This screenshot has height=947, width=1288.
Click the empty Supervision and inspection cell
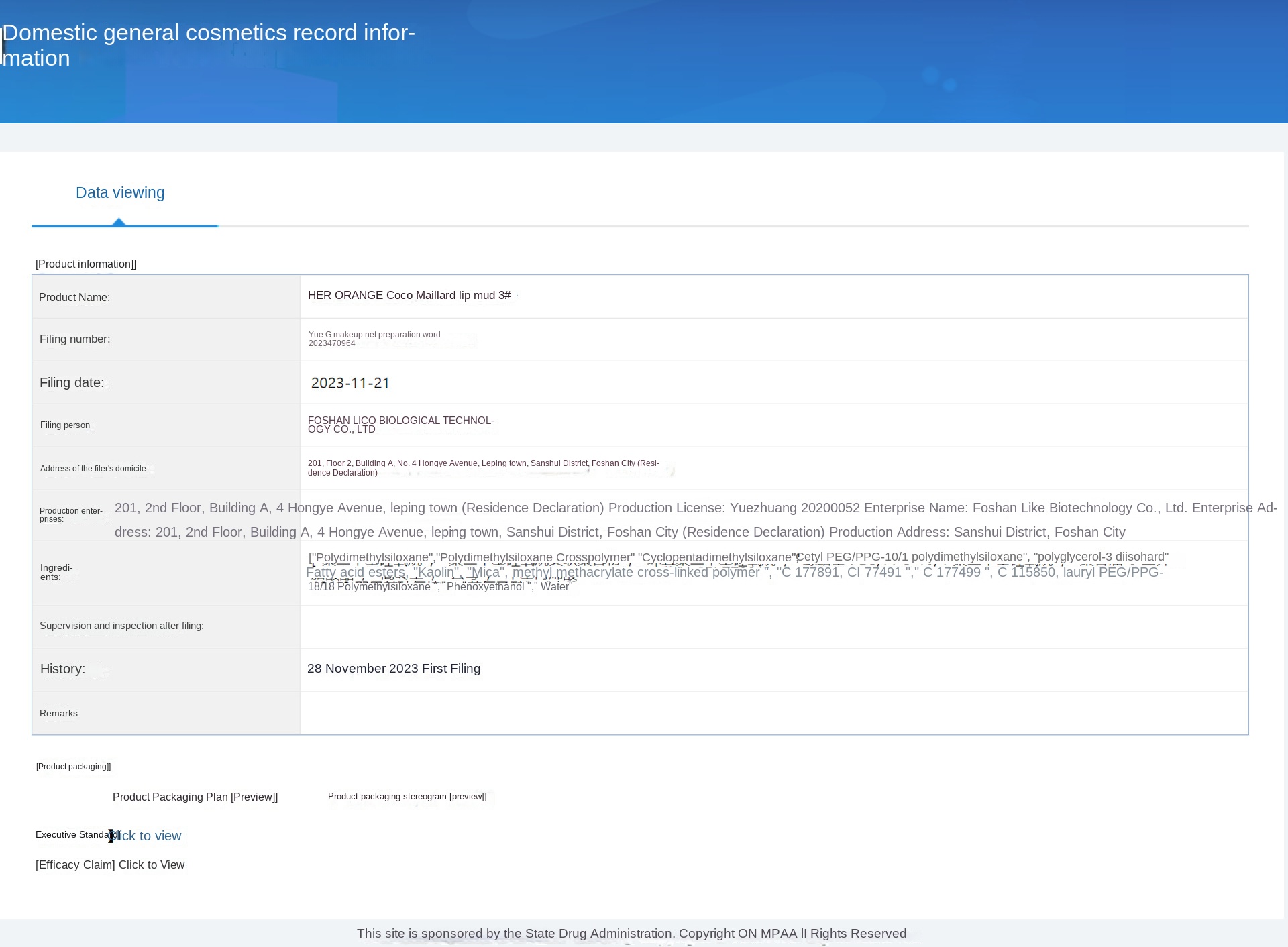point(773,626)
